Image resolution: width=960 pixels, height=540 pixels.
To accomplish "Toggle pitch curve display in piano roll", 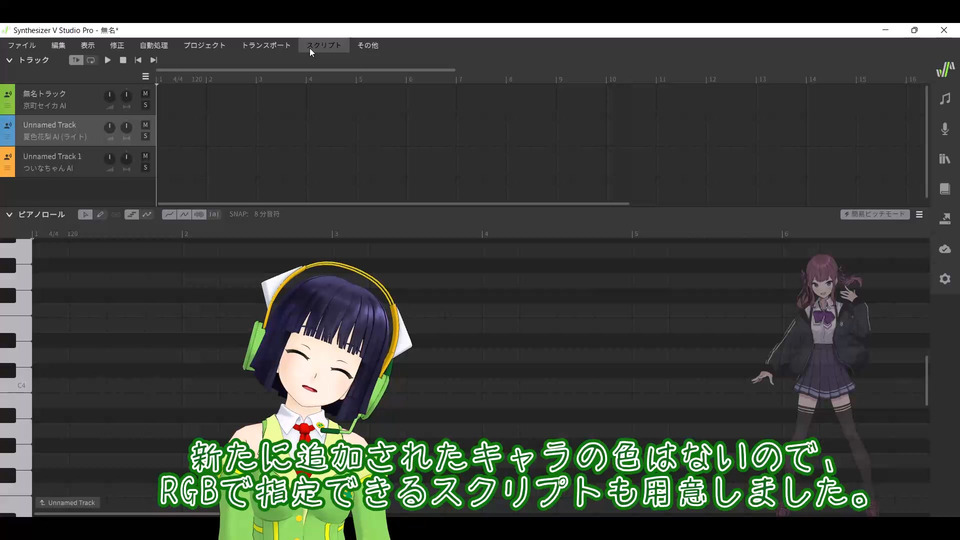I will [169, 214].
